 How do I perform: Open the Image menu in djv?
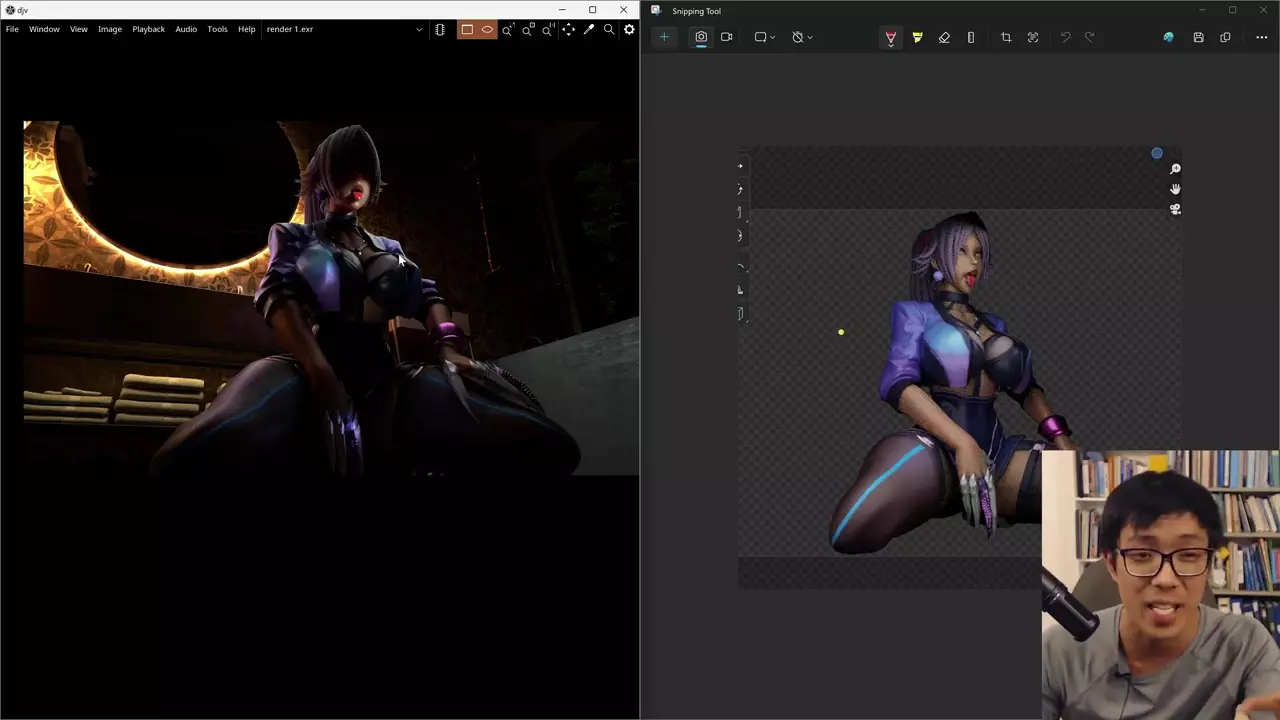[x=110, y=29]
